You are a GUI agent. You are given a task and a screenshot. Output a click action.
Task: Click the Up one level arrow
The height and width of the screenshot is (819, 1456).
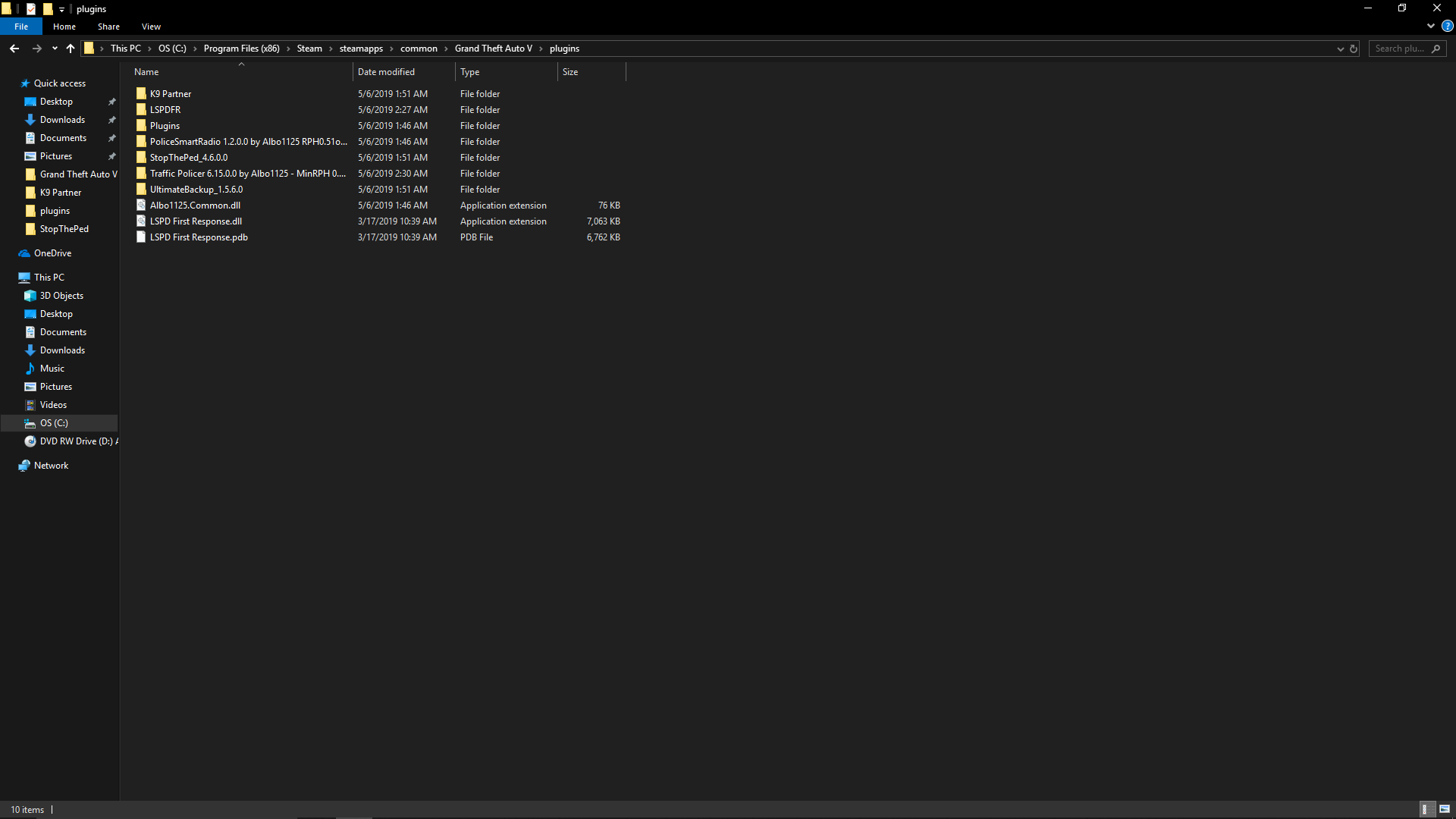pyautogui.click(x=71, y=49)
